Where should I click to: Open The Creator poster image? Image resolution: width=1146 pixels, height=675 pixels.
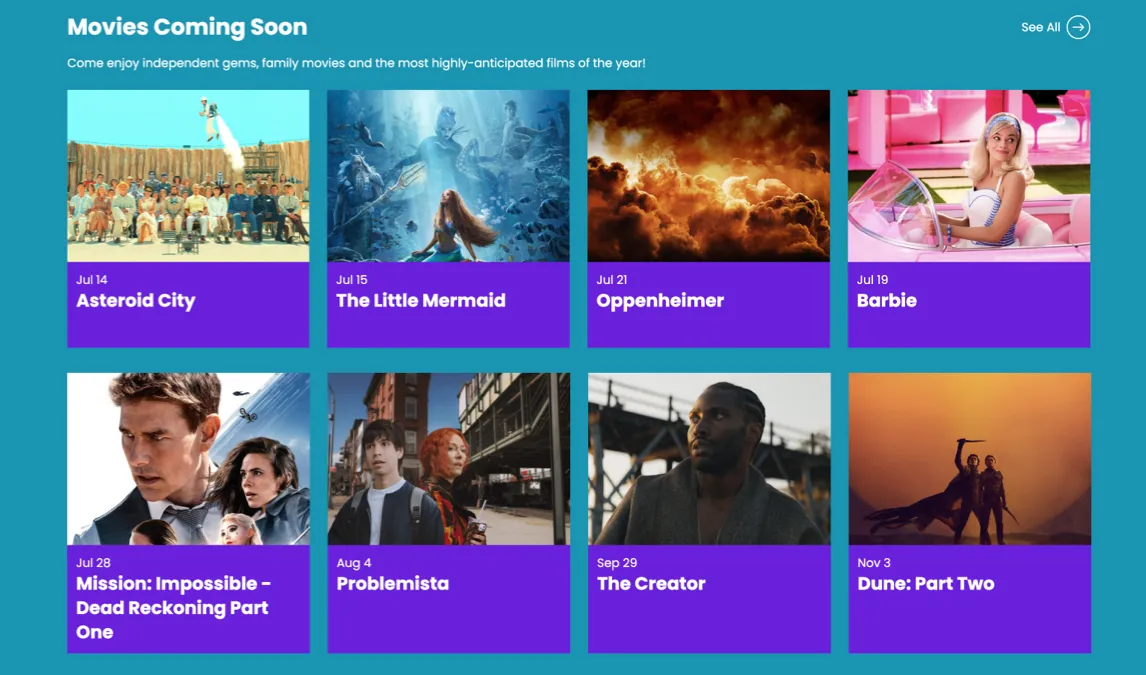tap(709, 459)
